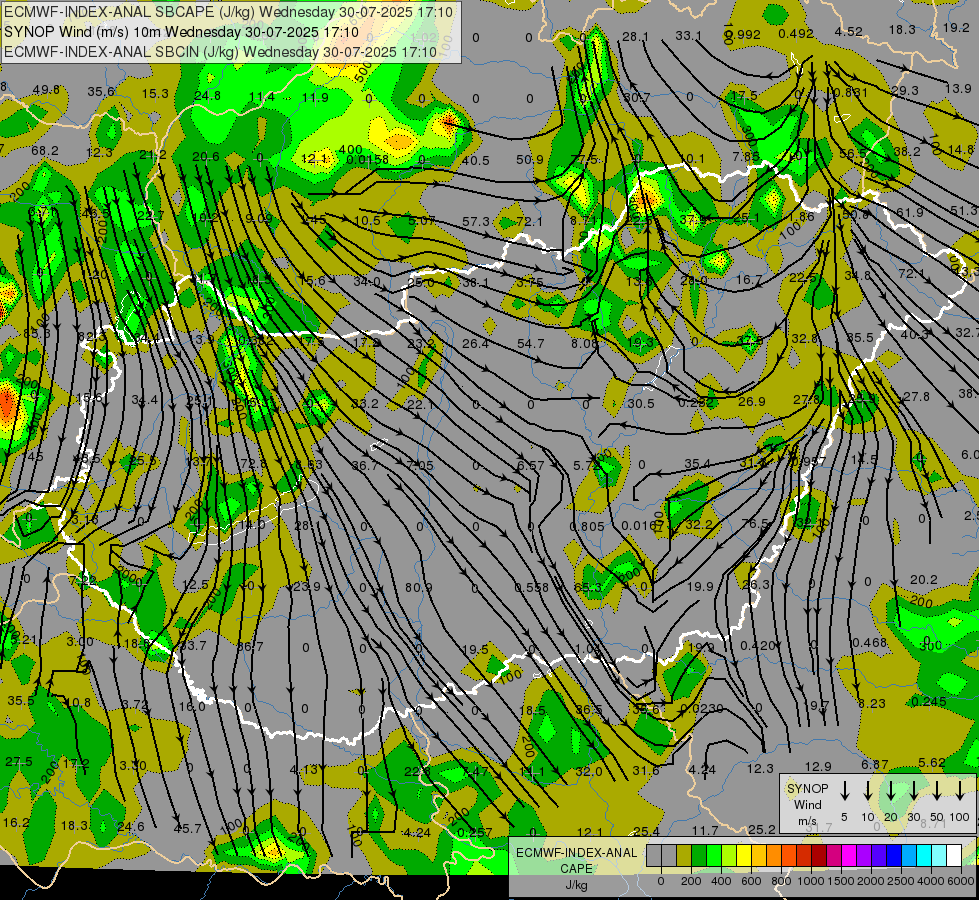
Task: Click the map value '16.2' at lower left
Action: click(16, 822)
